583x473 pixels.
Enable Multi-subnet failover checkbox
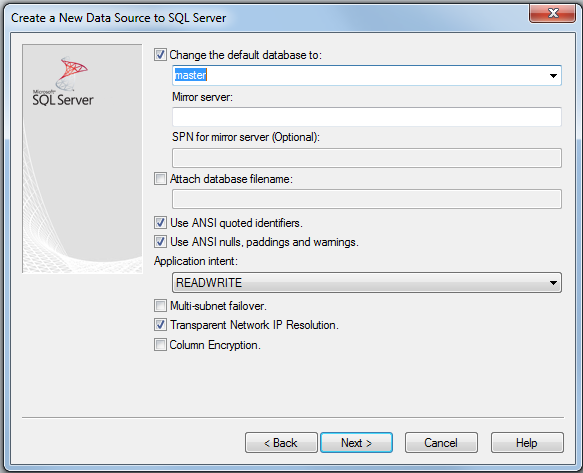160,306
